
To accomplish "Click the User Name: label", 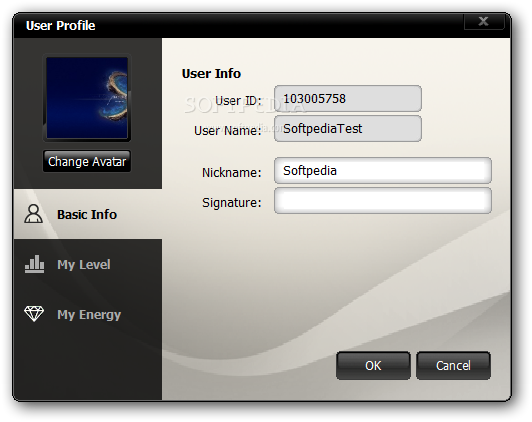I will [228, 130].
